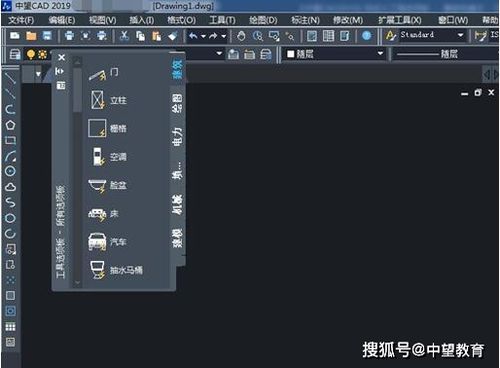500x368 pixels.
Task: Click the Cut scissors icon
Action: (x=124, y=35)
